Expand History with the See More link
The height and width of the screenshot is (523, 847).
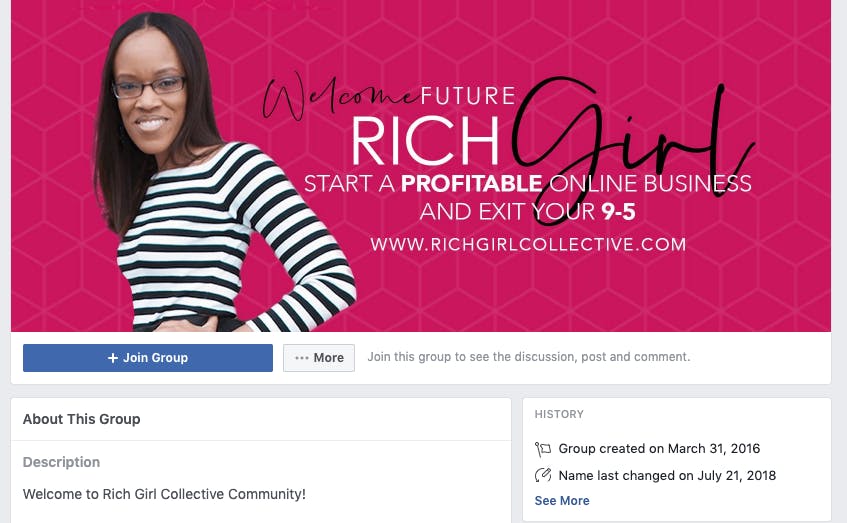coord(562,501)
